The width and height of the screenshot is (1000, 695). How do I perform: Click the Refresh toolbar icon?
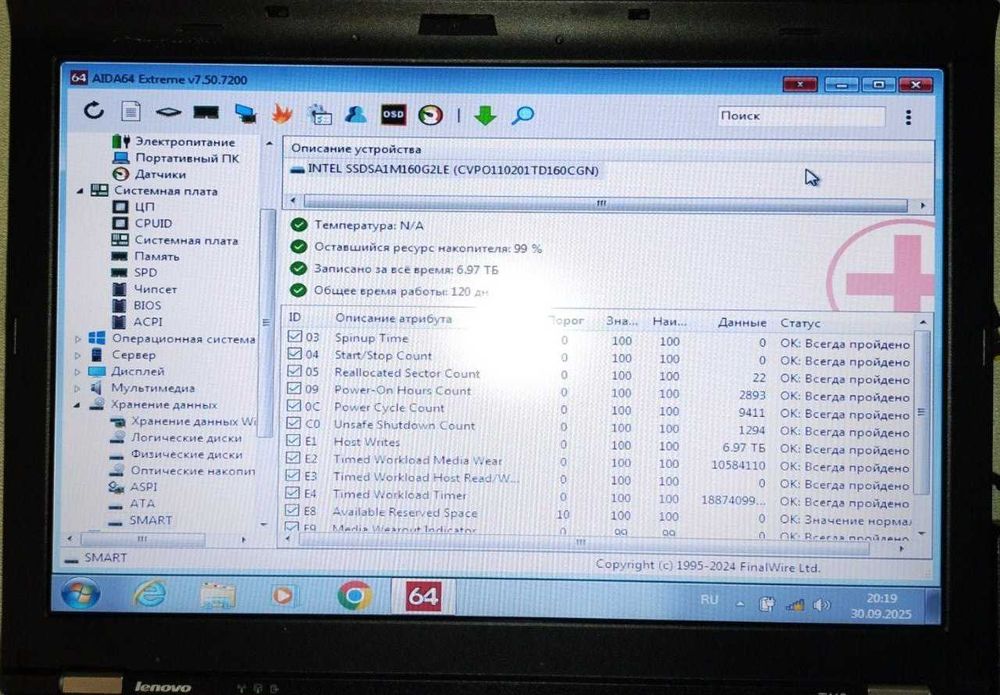(x=94, y=110)
